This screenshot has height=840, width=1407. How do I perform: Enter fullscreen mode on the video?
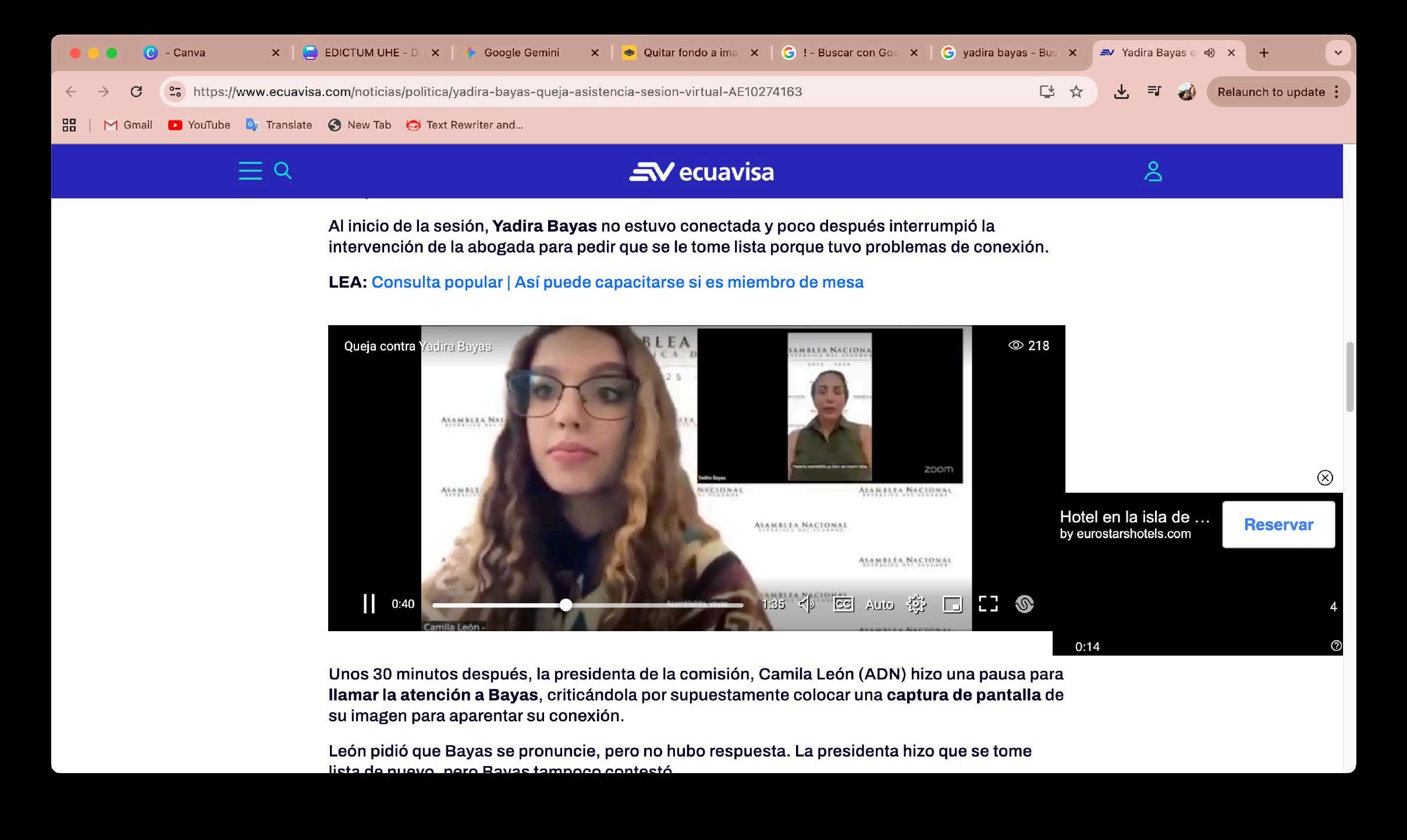(x=988, y=604)
